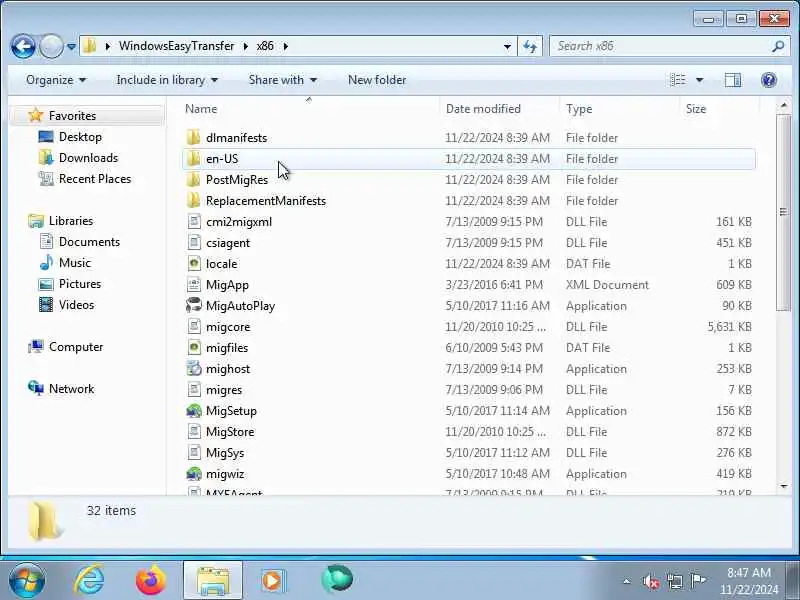Click the muted volume tray icon

pos(651,581)
